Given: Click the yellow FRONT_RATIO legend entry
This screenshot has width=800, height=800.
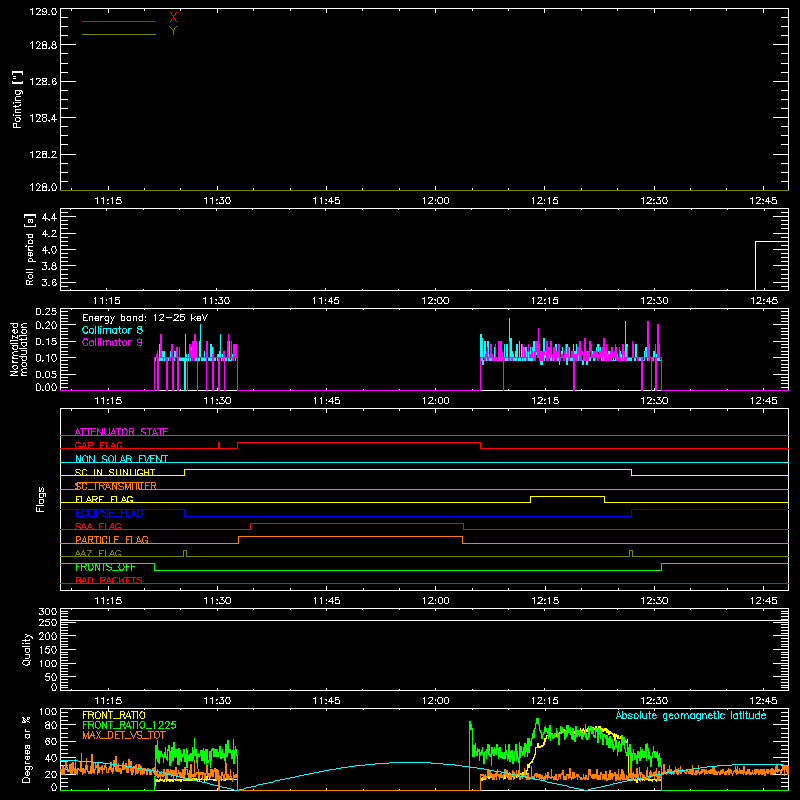Looking at the screenshot, I should coord(114,715).
